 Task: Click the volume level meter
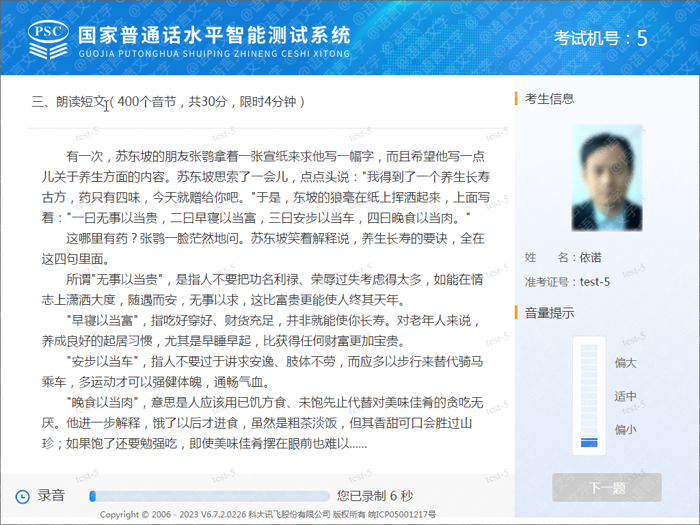tap(589, 396)
